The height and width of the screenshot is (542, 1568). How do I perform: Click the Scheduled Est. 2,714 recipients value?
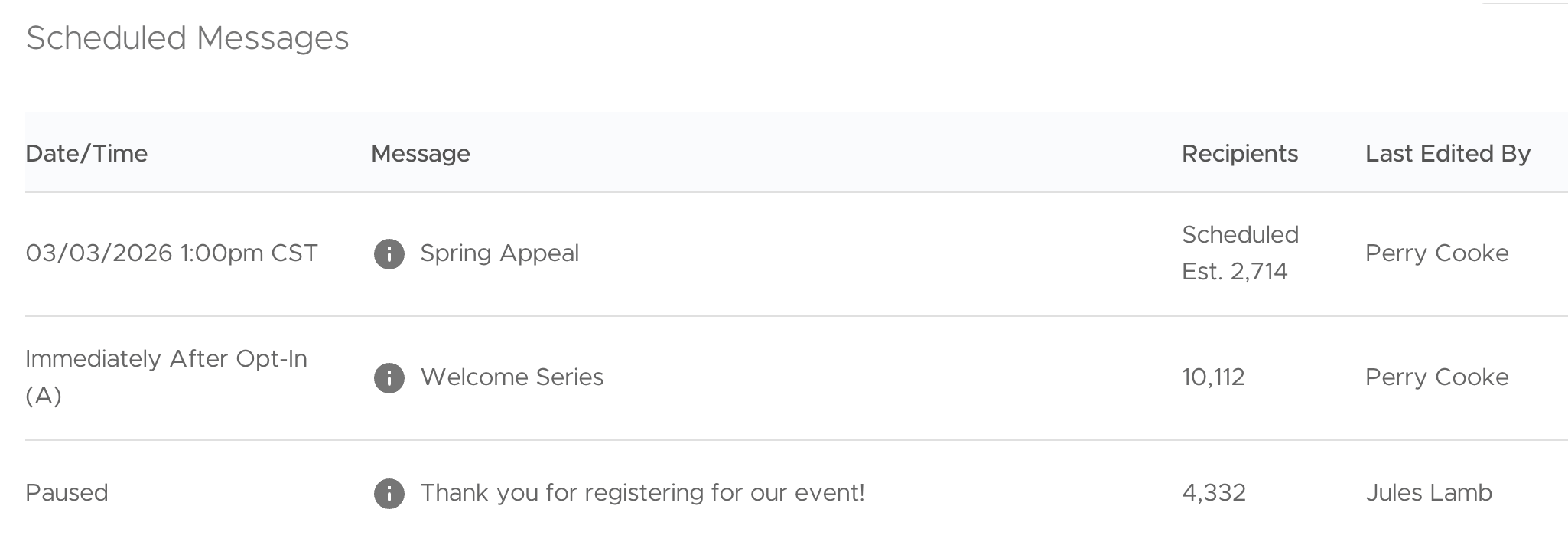point(1239,253)
